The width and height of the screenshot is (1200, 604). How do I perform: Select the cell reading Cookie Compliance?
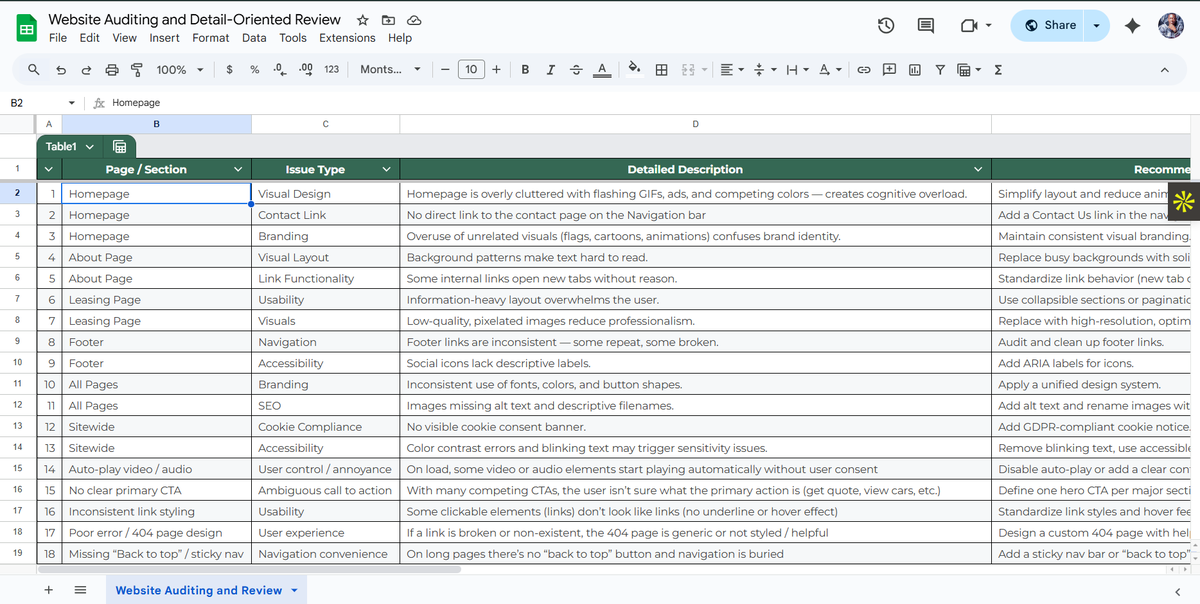coord(325,427)
